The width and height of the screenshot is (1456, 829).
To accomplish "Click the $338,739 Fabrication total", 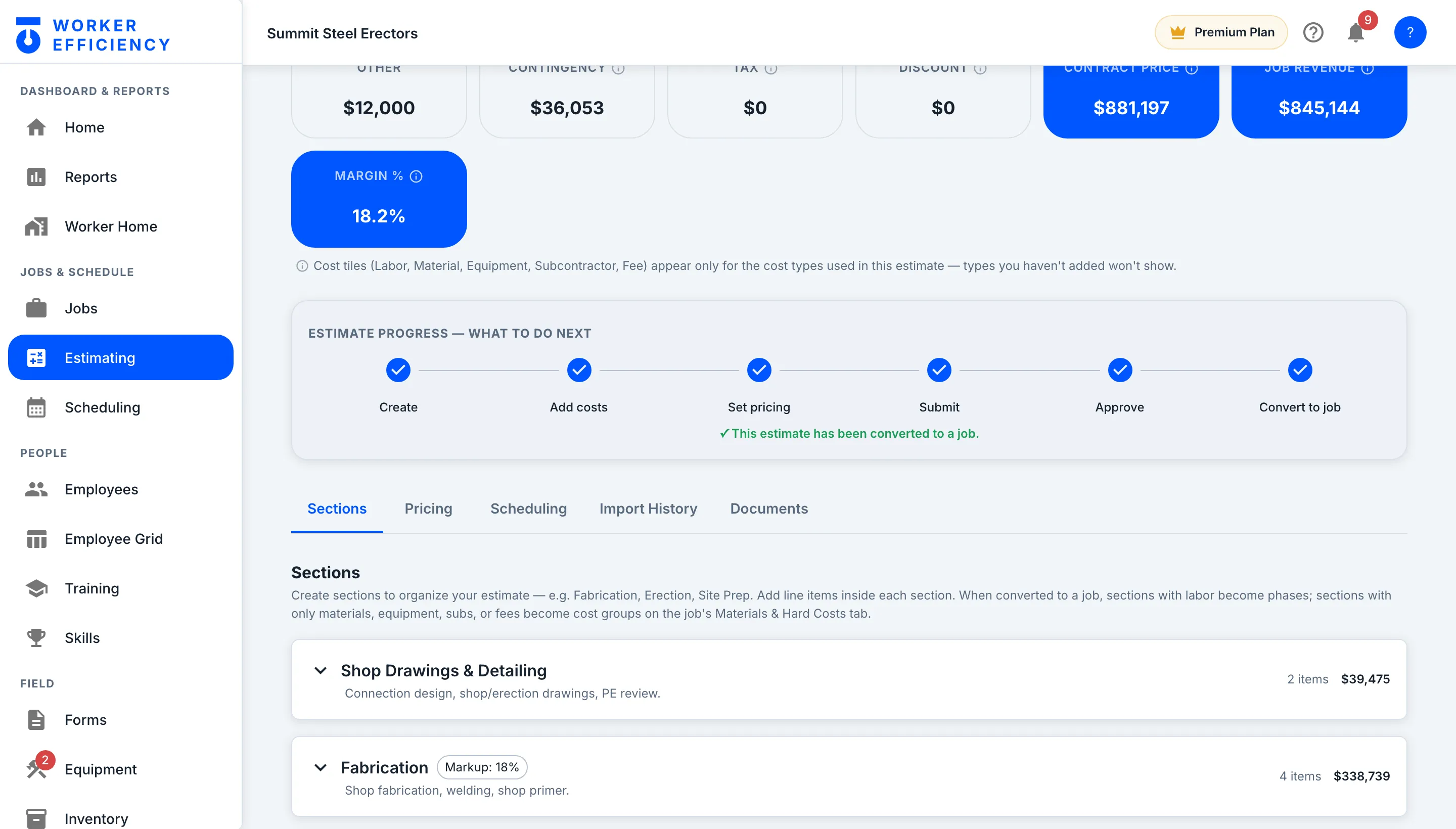I will (x=1361, y=776).
